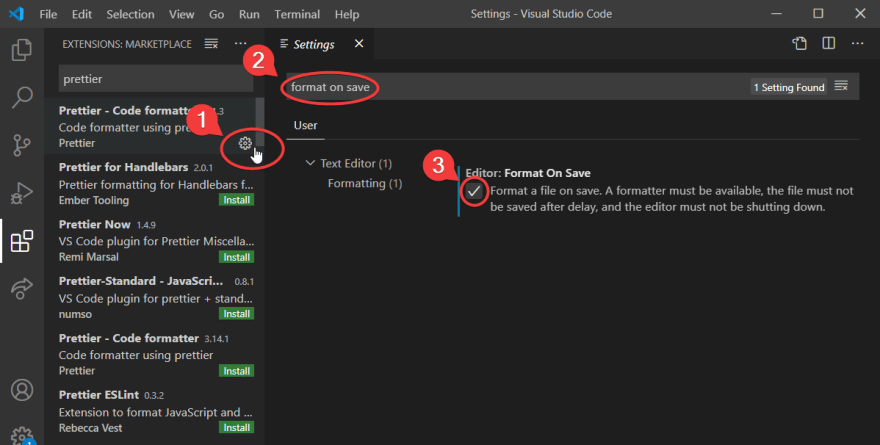Open Run and Debug view
The width and height of the screenshot is (880, 445).
21,193
